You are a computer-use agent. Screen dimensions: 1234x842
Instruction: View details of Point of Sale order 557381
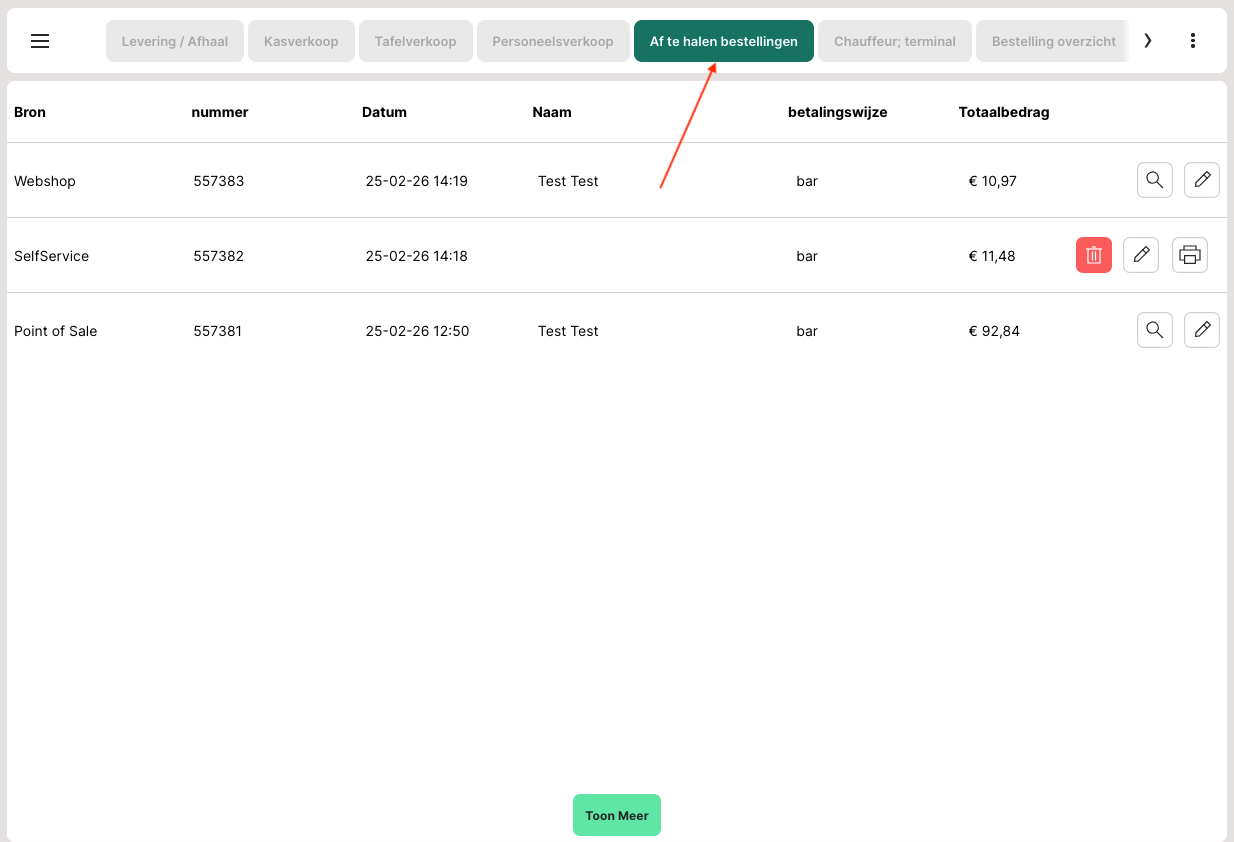(1154, 330)
